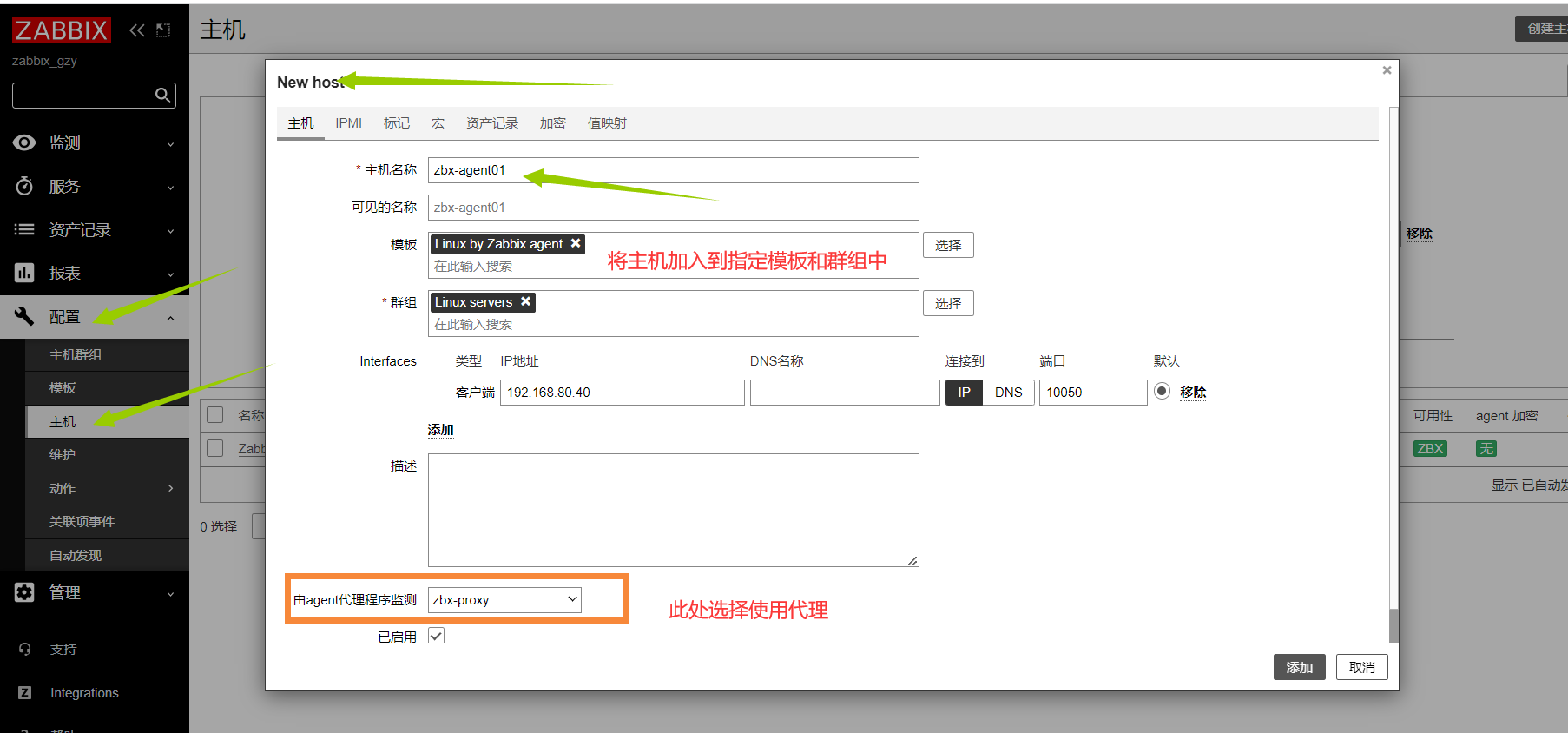Switch to the 主机 host tab
This screenshot has height=733, width=1568.
click(x=300, y=123)
